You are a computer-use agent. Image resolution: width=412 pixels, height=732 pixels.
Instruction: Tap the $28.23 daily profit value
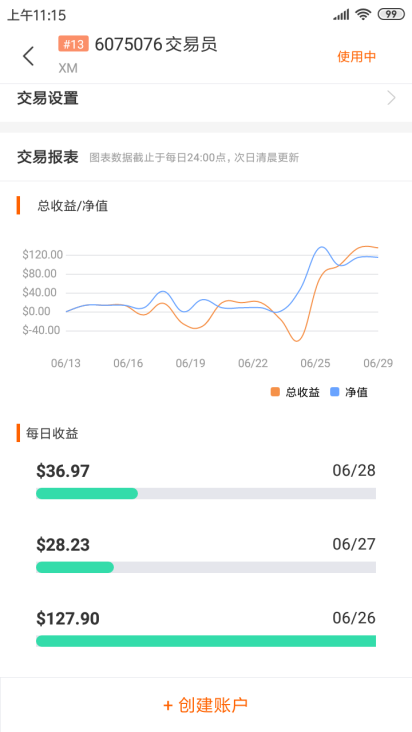(63, 545)
